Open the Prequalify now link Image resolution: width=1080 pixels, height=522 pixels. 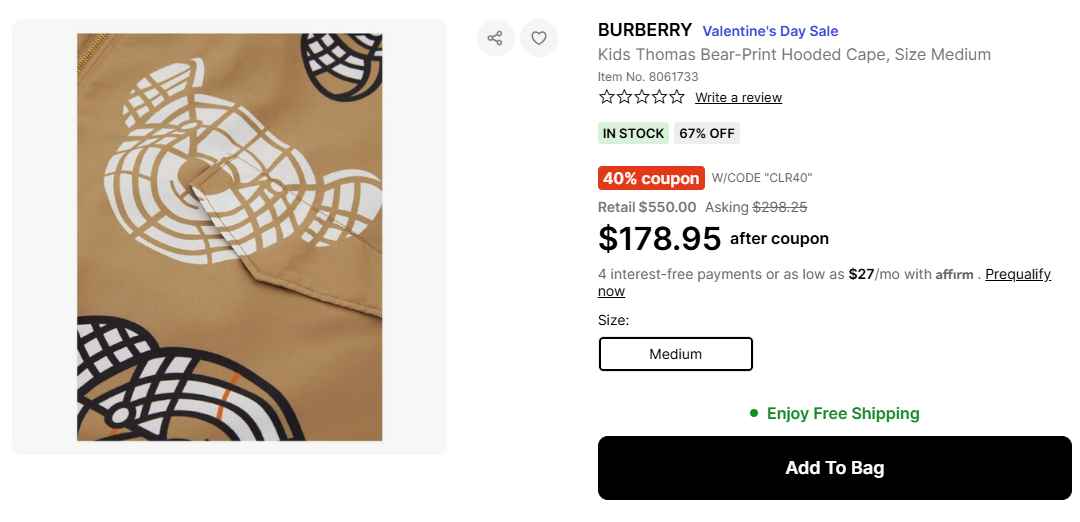(1017, 274)
